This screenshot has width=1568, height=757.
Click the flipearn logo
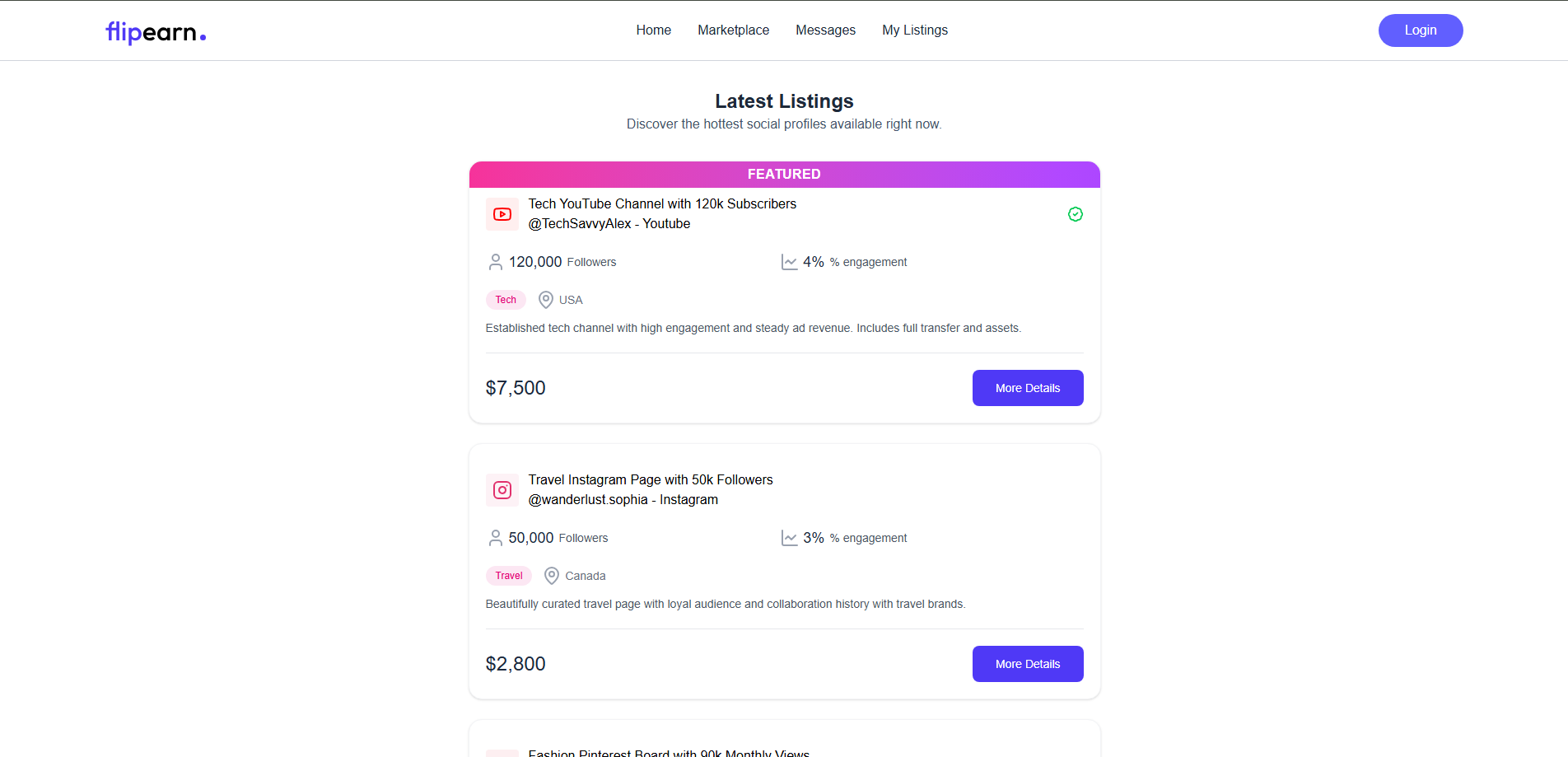pyautogui.click(x=156, y=32)
